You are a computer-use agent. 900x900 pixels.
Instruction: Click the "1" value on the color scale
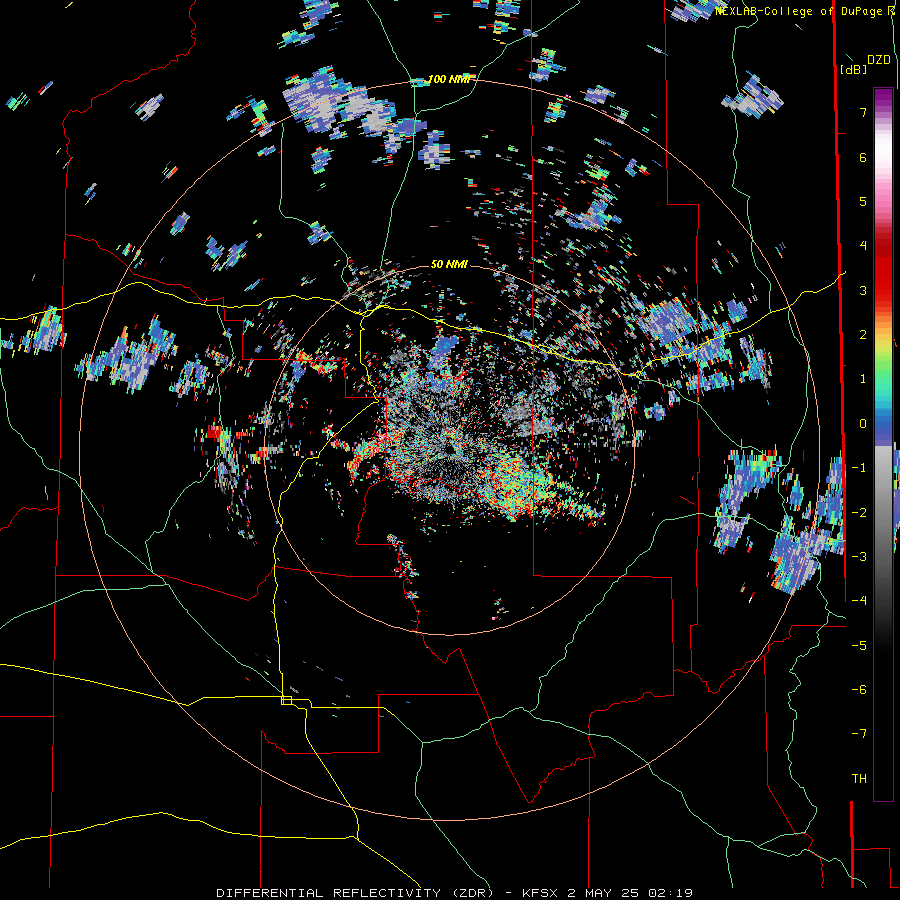pyautogui.click(x=863, y=379)
